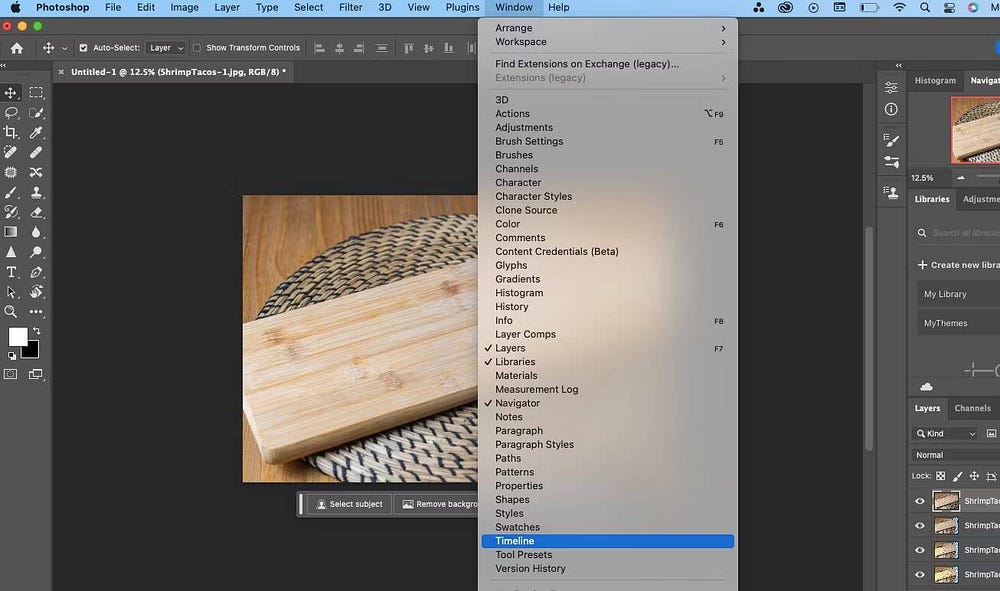Select the Lasso tool
Screen dimensions: 1000x591
tap(12, 112)
